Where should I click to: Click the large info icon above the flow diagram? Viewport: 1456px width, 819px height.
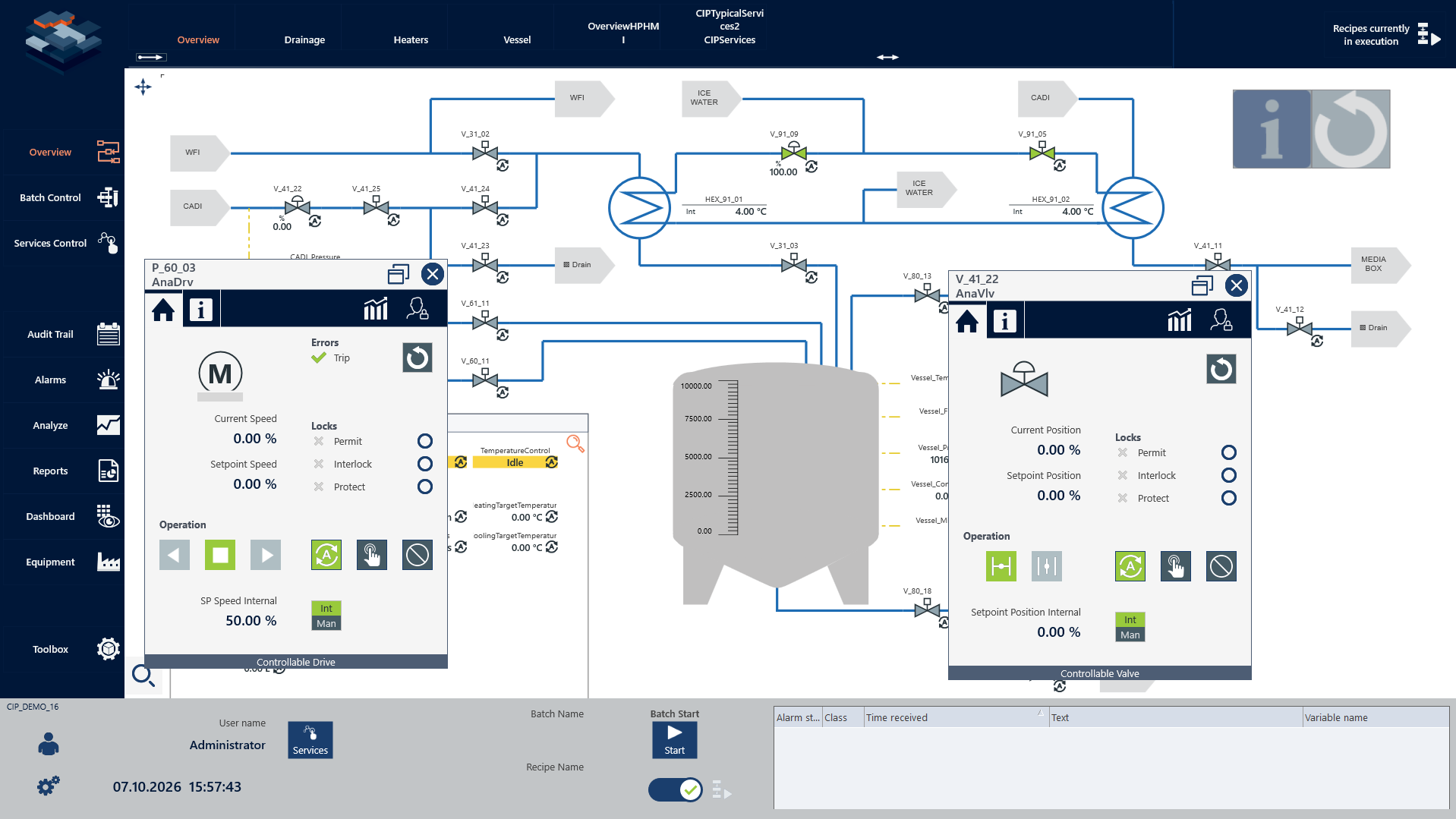[1272, 129]
